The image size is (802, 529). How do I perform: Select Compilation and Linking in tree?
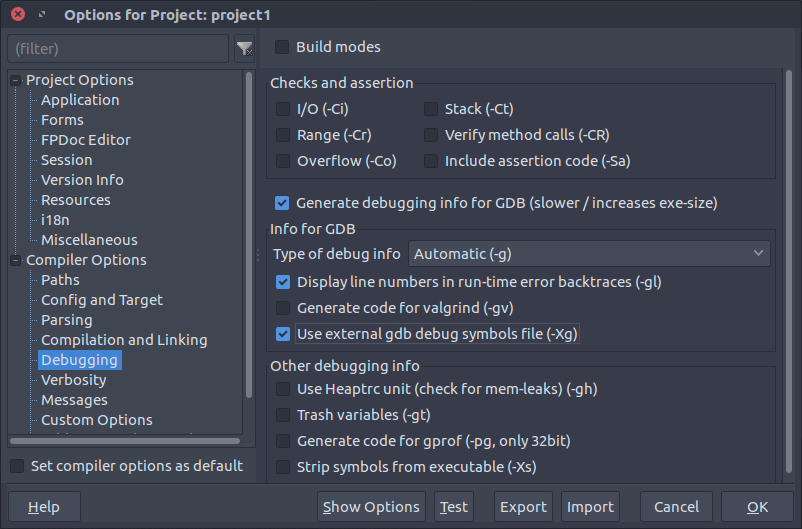tap(124, 340)
